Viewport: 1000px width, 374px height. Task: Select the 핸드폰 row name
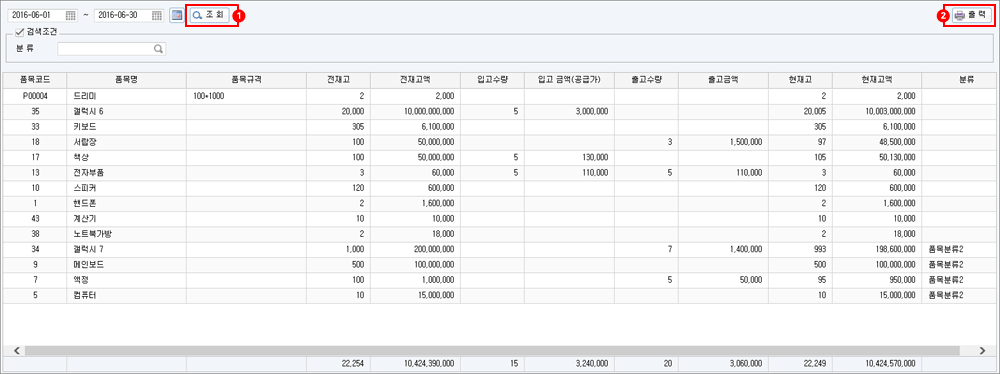(126, 203)
